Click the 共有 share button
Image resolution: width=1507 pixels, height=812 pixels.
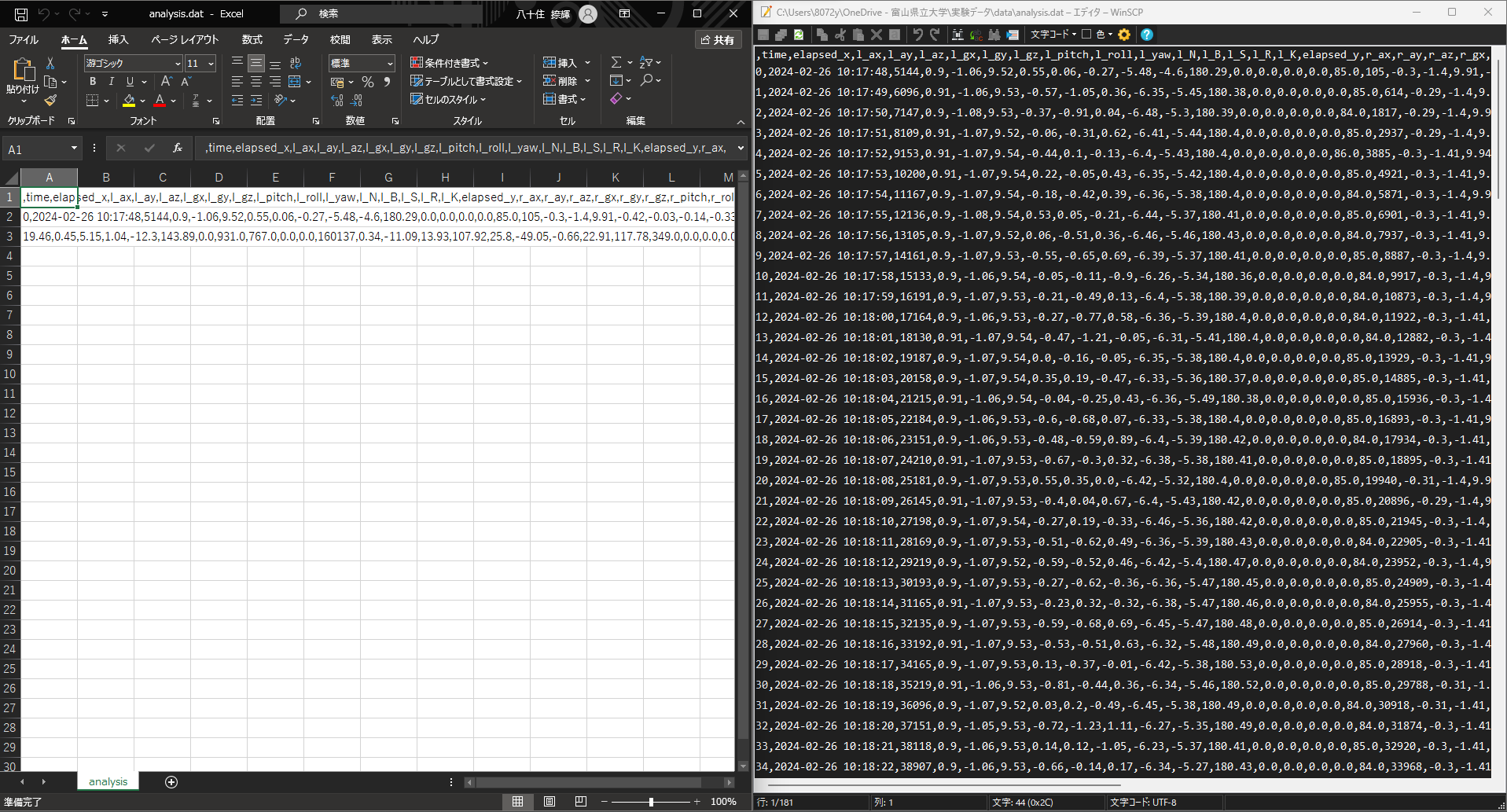pos(718,39)
